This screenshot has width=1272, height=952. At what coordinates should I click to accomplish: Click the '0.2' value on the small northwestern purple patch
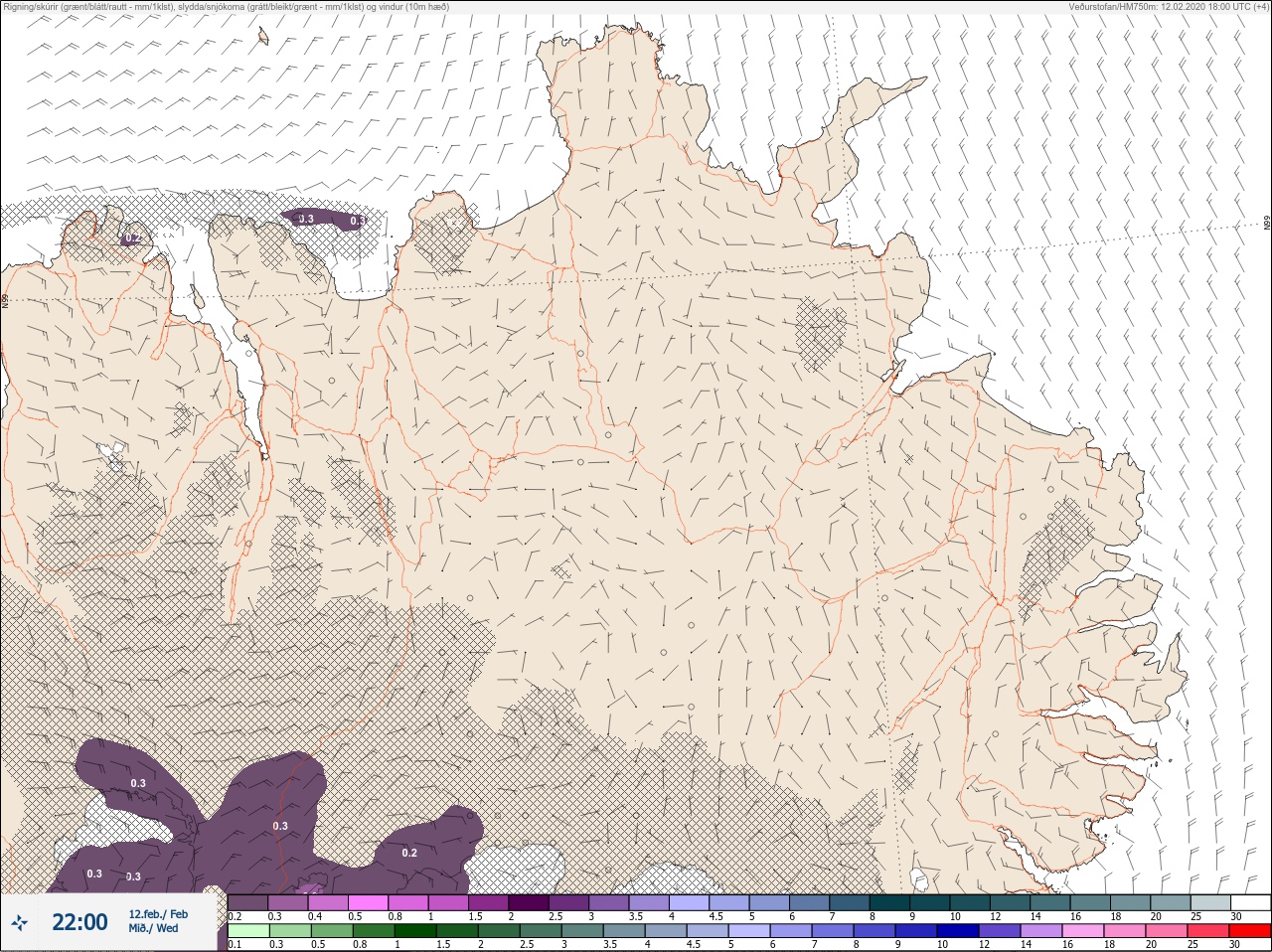(x=131, y=238)
